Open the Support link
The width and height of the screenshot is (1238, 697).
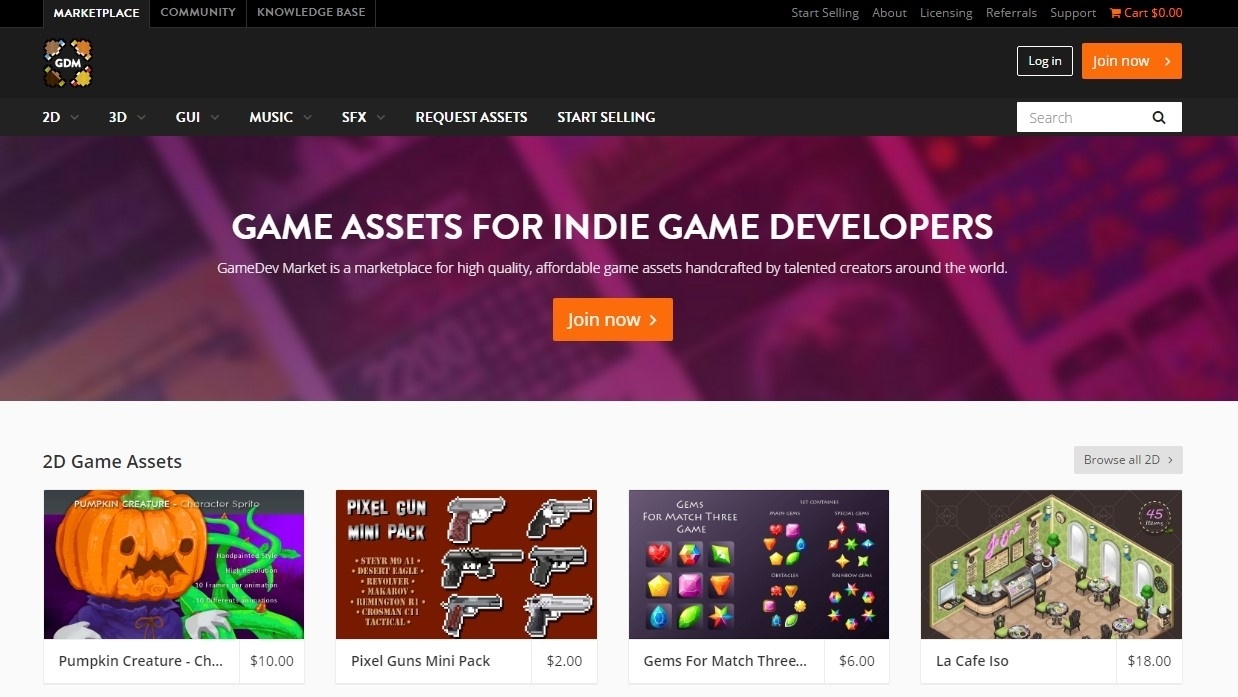pos(1073,13)
